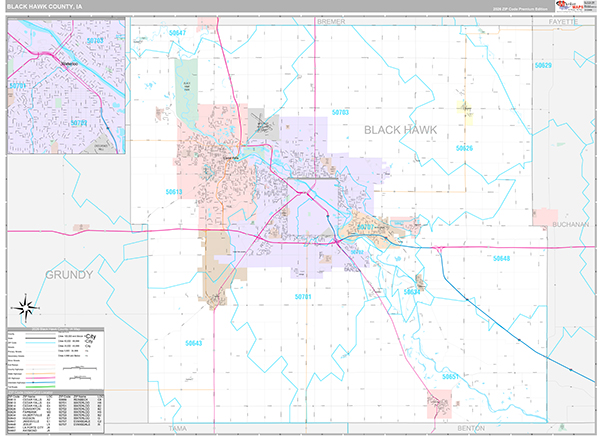
Task: Click the yellow town area near ZIP 50626
Action: point(464,108)
